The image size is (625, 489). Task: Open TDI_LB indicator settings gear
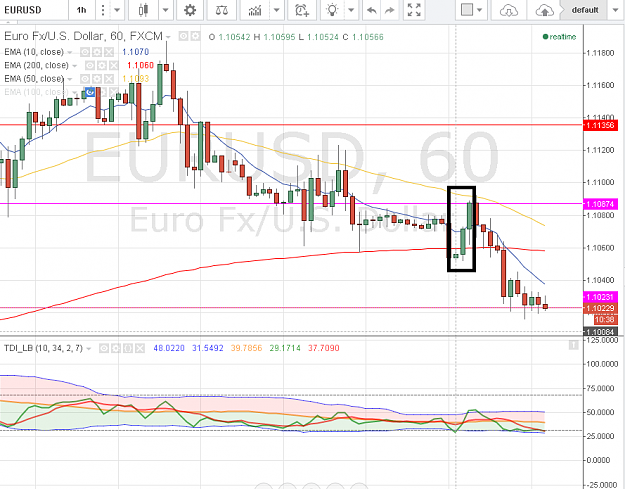coord(115,348)
